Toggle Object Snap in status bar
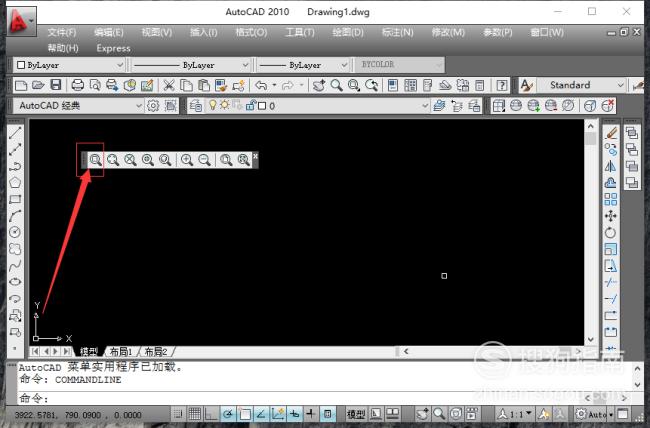 pyautogui.click(x=244, y=413)
